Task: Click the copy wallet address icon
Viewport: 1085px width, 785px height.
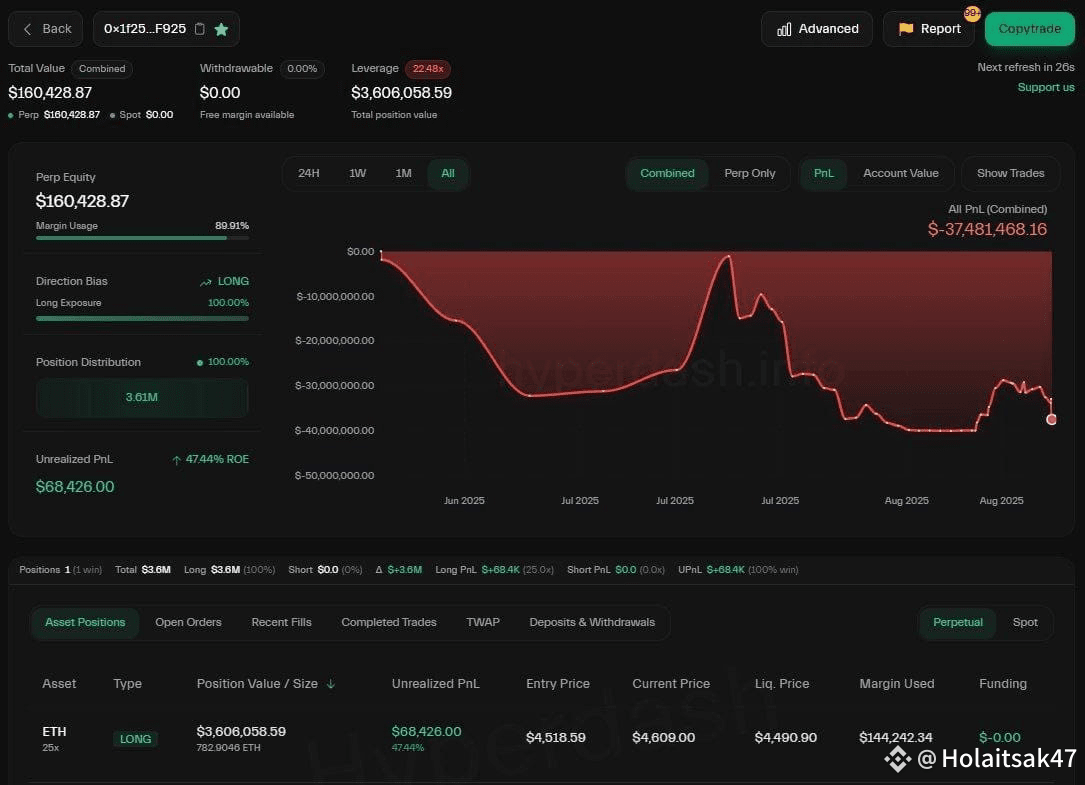Action: pos(199,30)
